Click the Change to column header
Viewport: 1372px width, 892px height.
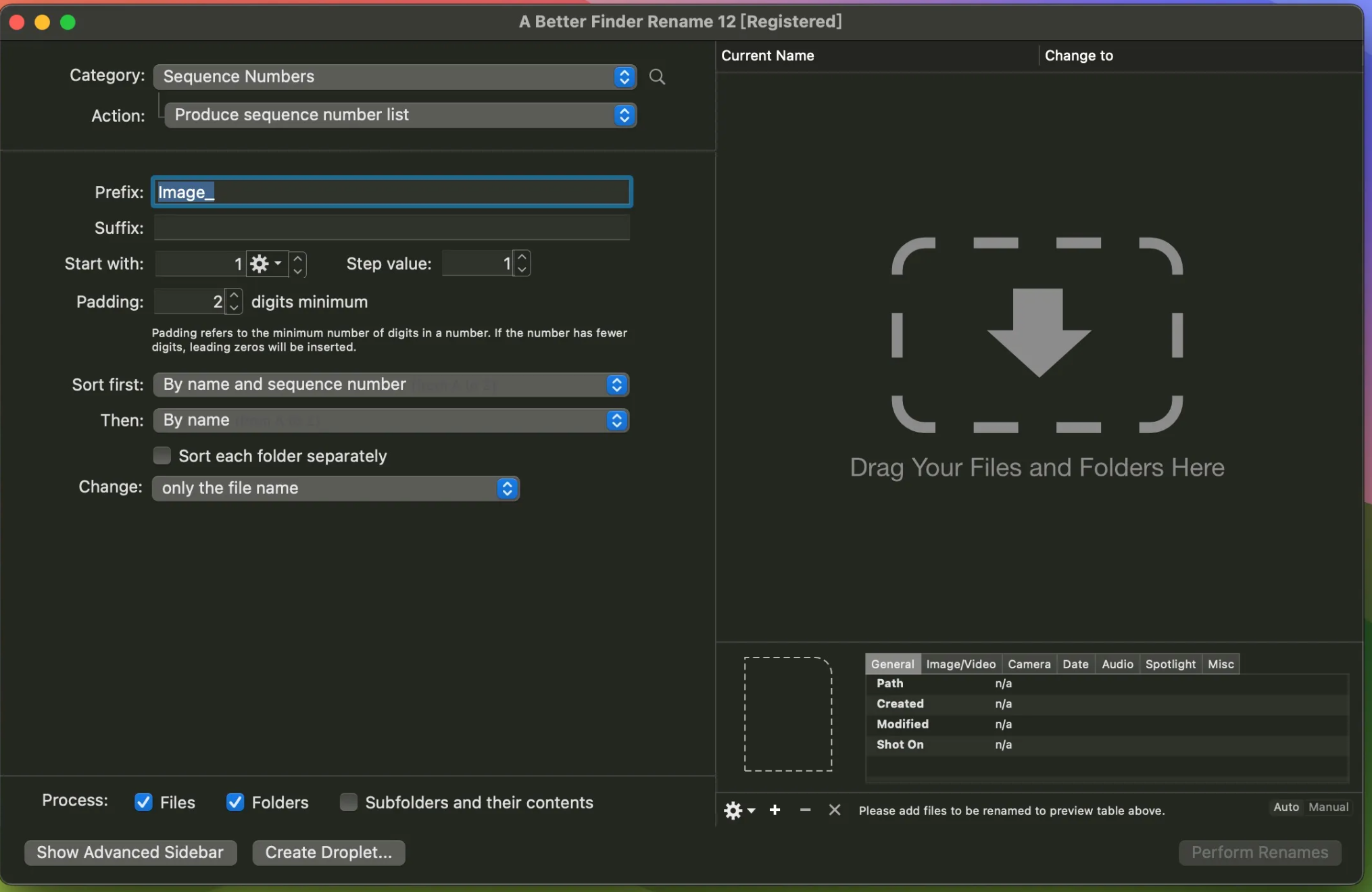1200,55
